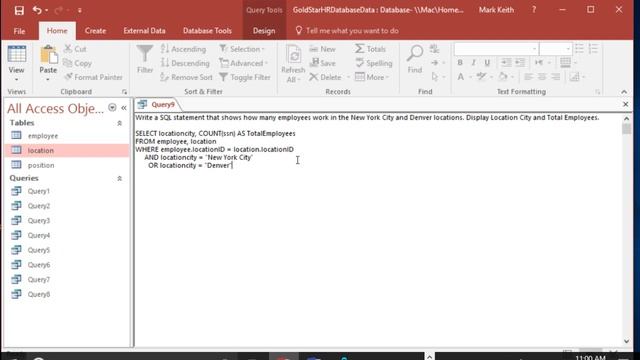Click the Mark Keith account name
This screenshot has width=640, height=360.
coord(496,10)
